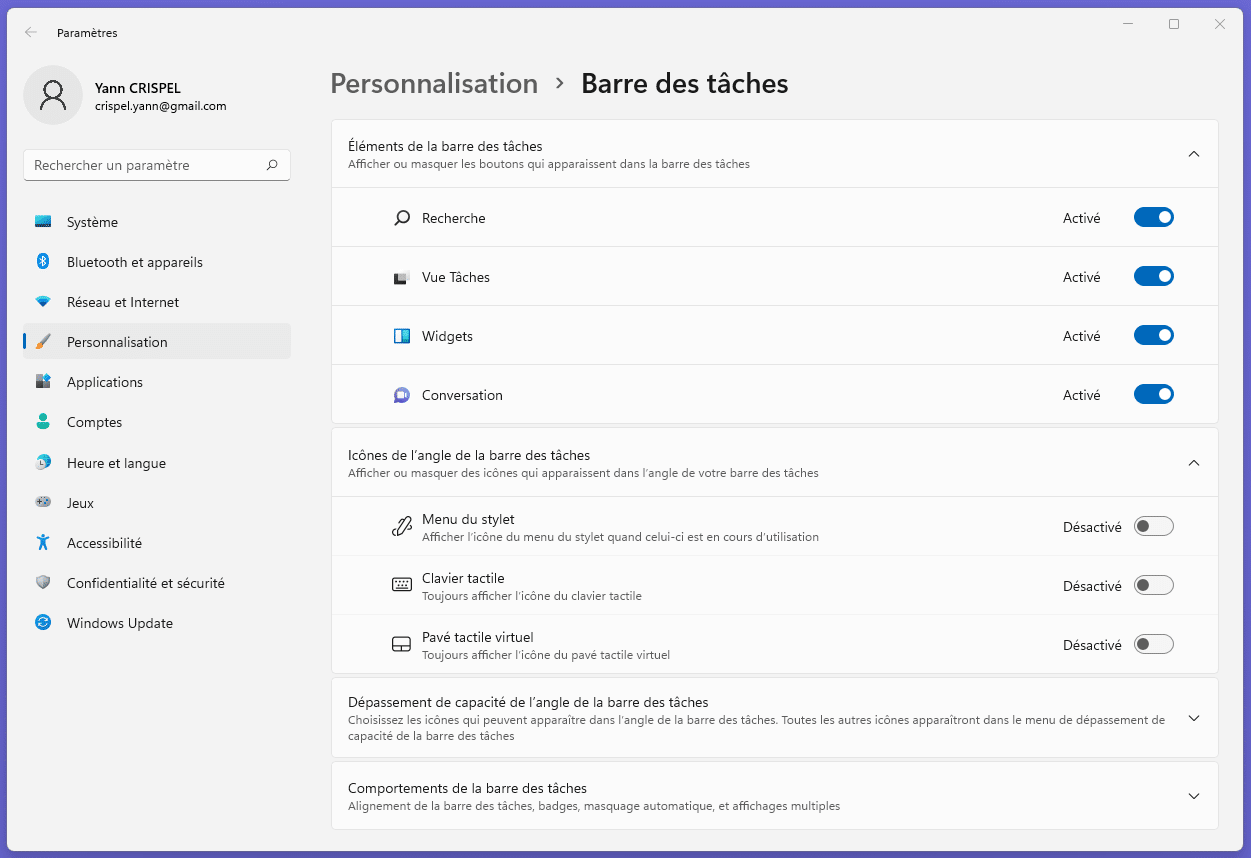
Task: Click the Confidentialité et sécurité shield icon
Action: pyautogui.click(x=43, y=583)
